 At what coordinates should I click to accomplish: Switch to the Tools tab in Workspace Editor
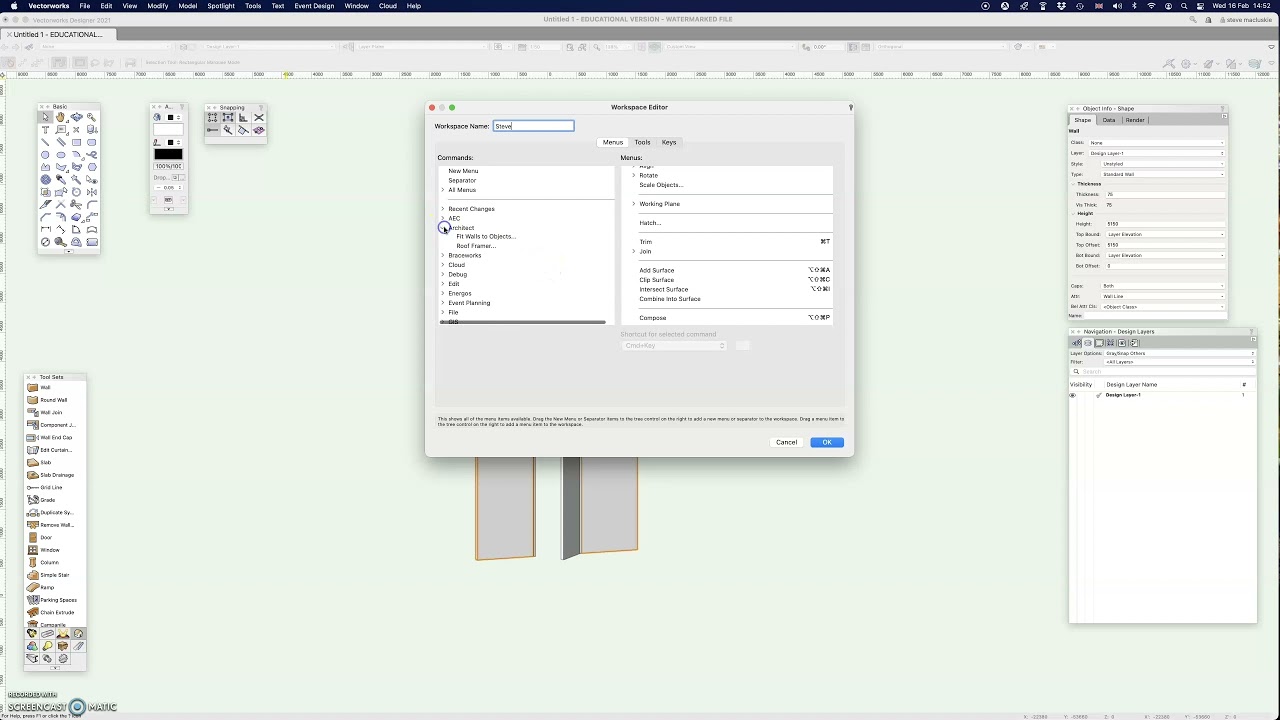[x=642, y=142]
